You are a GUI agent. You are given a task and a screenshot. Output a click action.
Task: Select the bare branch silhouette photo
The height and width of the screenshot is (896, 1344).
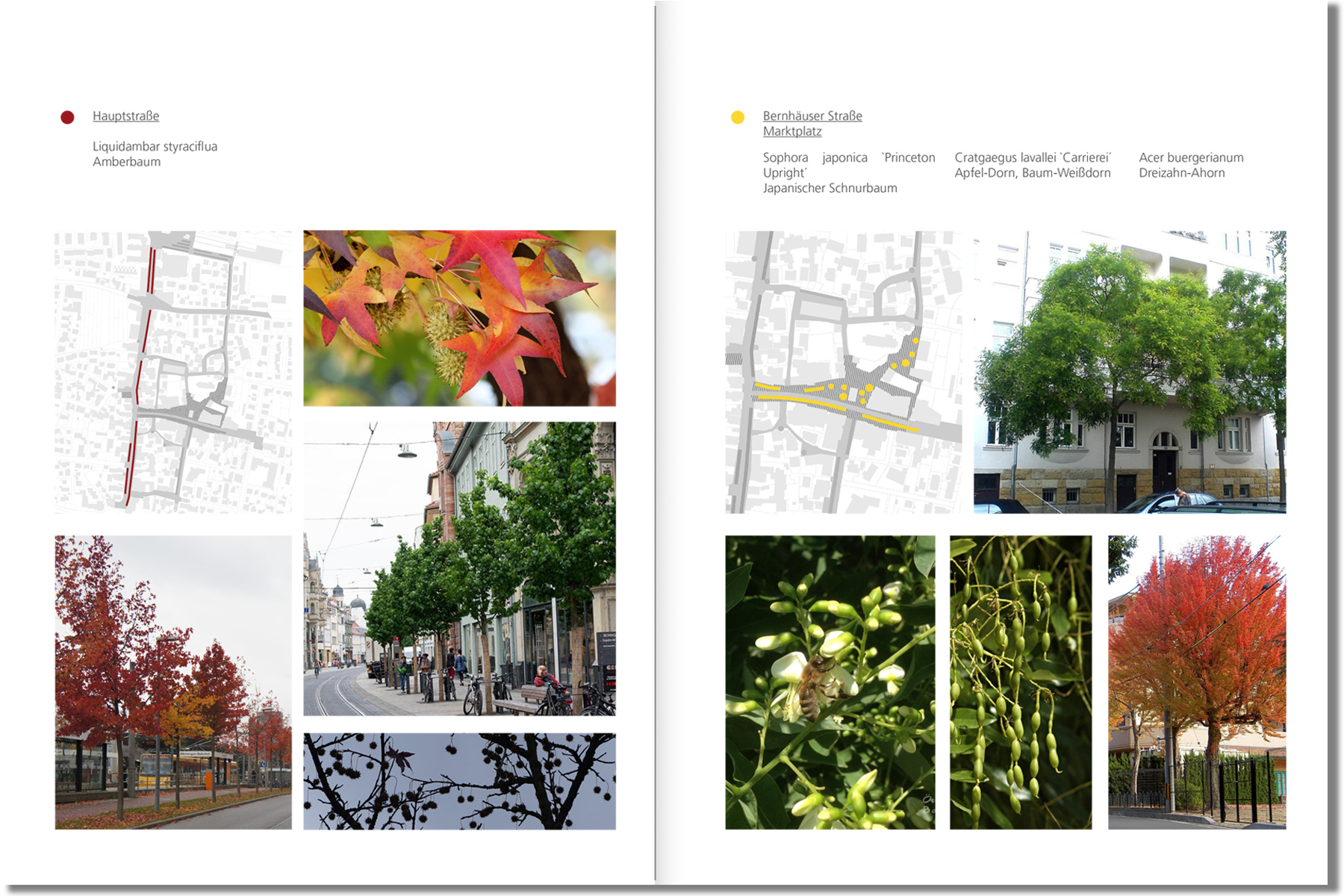pos(459,781)
